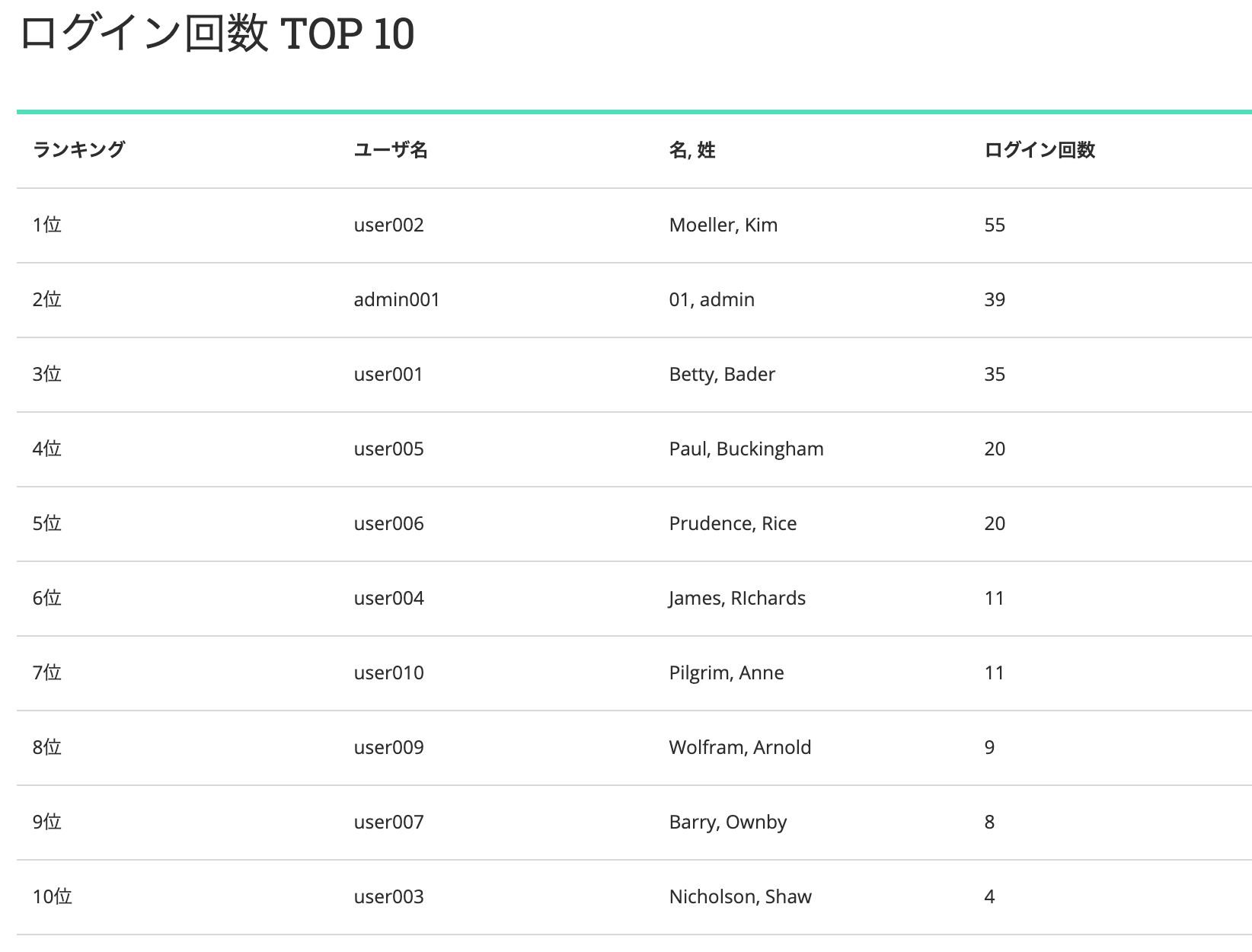Click the login count 39 for admin001
The image size is (1252, 952).
point(995,300)
